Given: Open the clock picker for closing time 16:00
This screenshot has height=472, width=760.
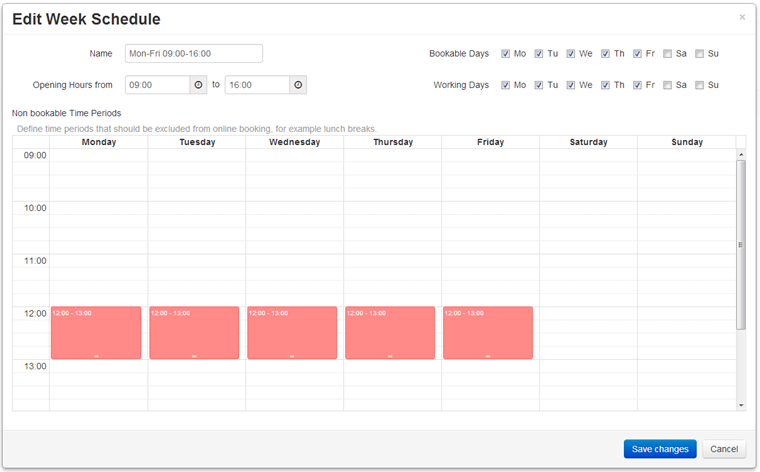Looking at the screenshot, I should [298, 85].
